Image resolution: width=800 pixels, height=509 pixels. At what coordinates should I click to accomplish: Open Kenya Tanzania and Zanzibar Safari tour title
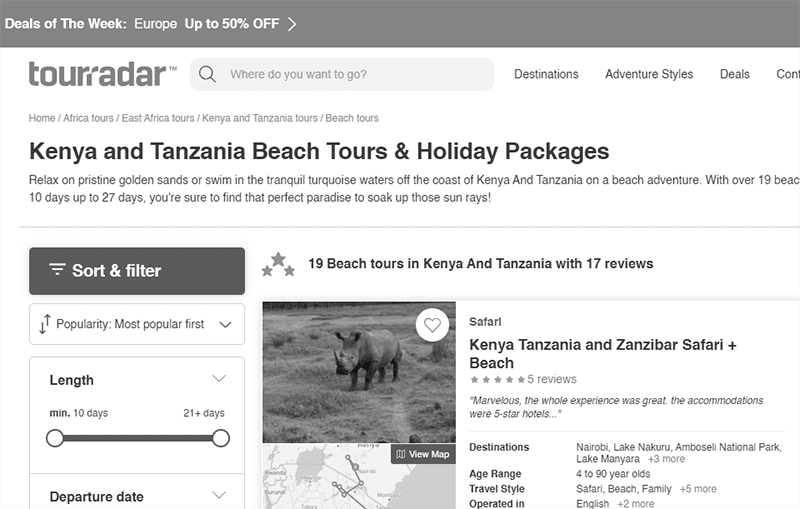(603, 354)
